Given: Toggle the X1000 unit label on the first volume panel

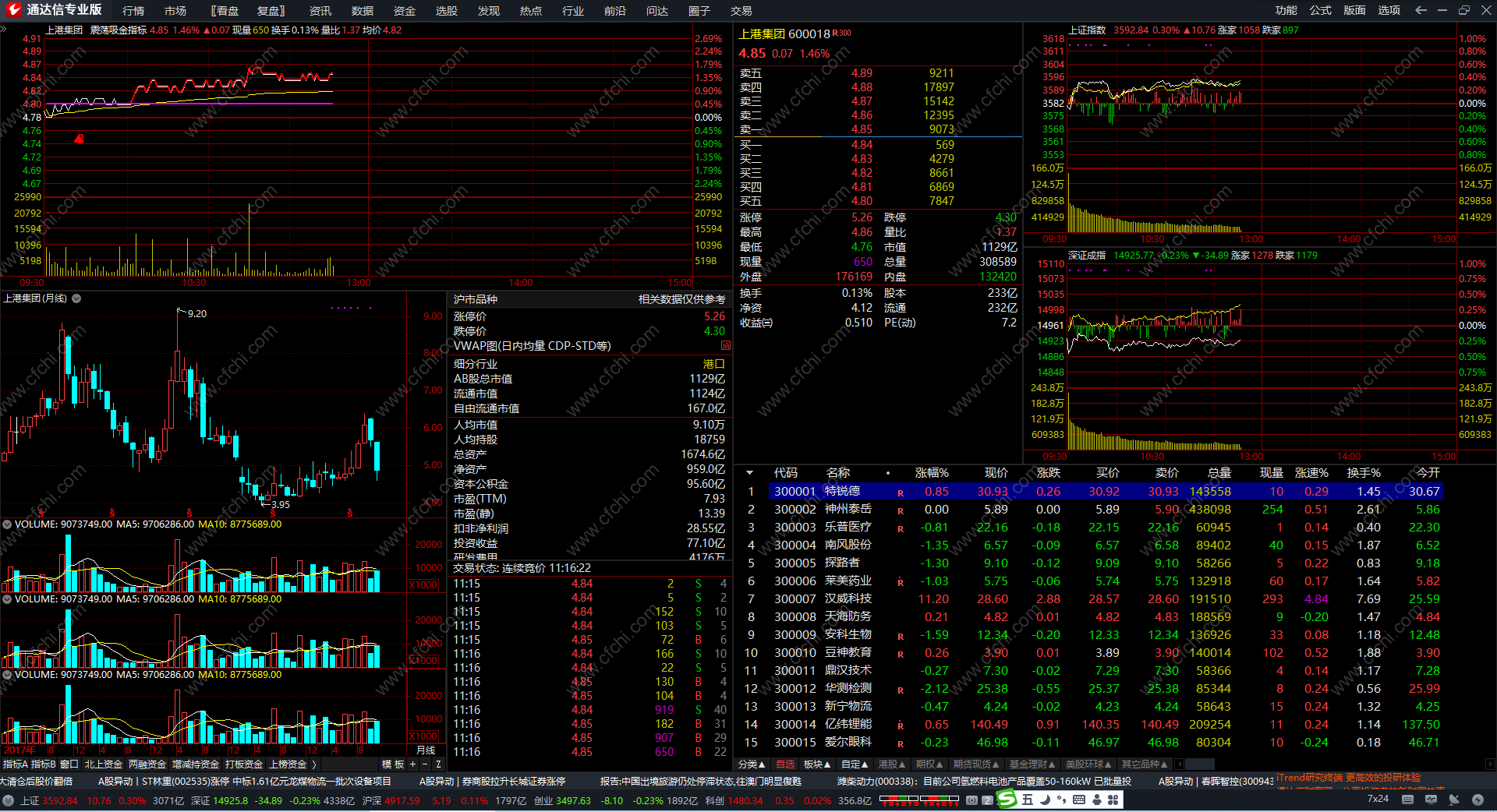Looking at the screenshot, I should pyautogui.click(x=423, y=585).
